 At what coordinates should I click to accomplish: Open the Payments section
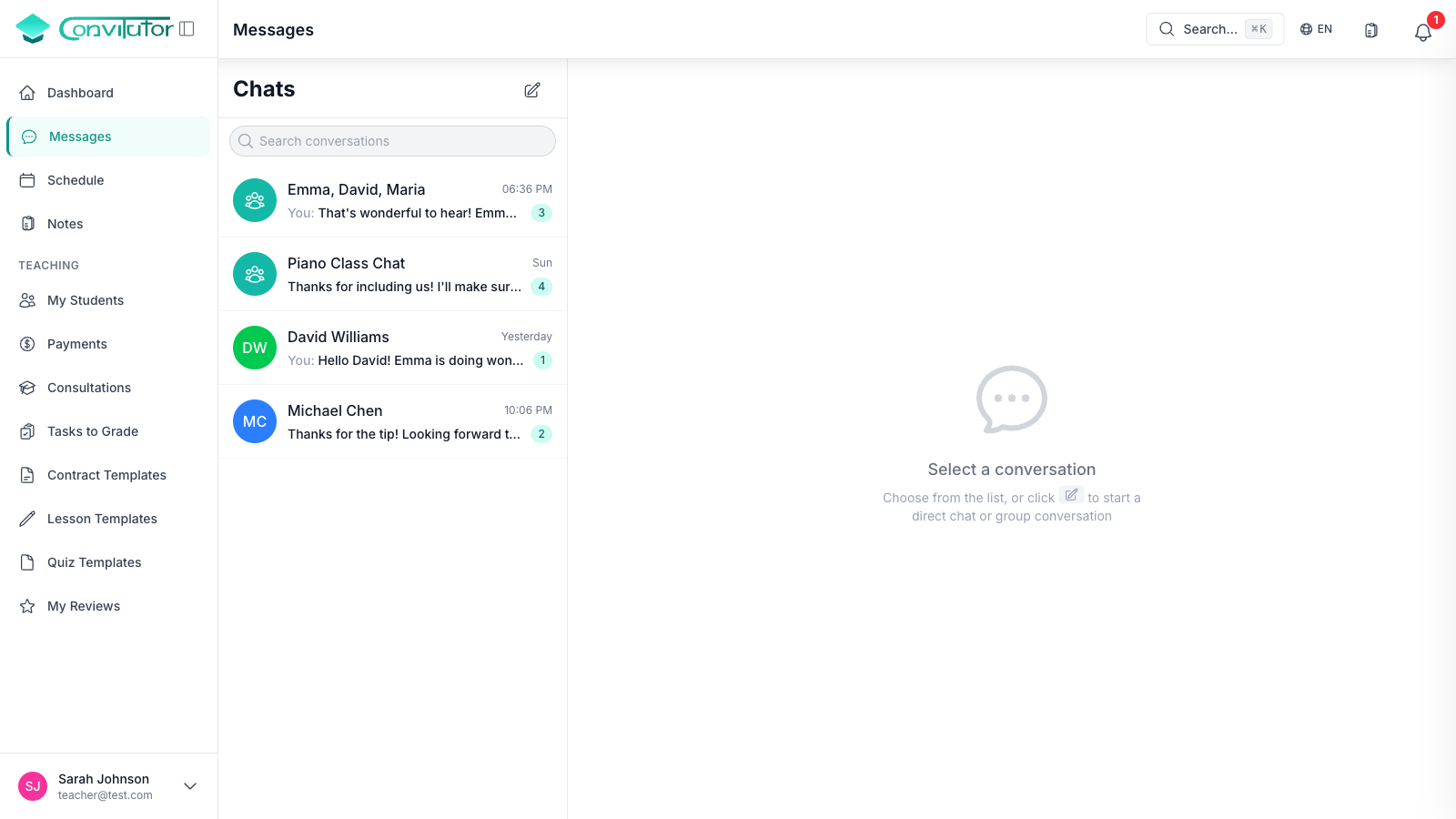[76, 344]
